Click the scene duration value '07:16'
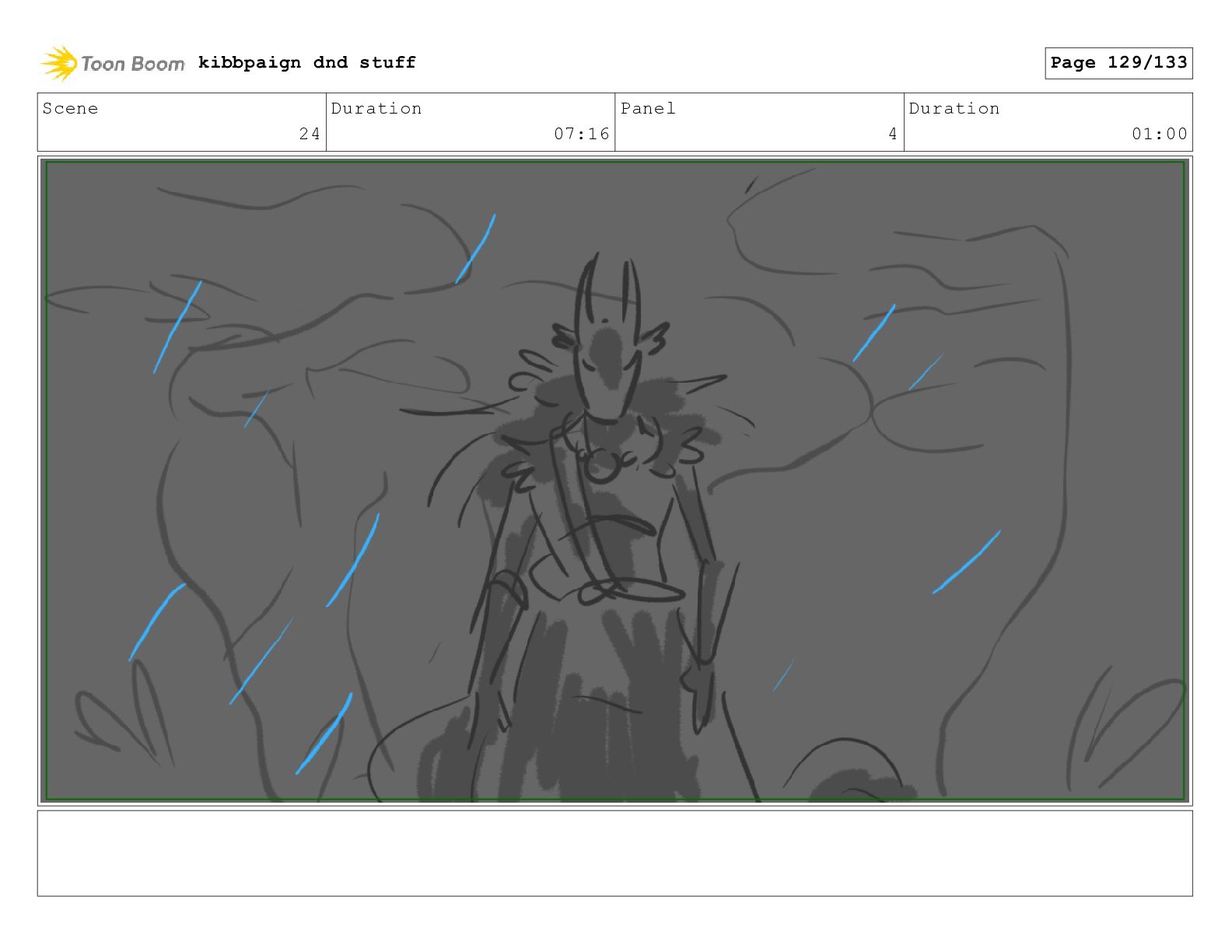This screenshot has width=1232, height=952. tap(582, 135)
